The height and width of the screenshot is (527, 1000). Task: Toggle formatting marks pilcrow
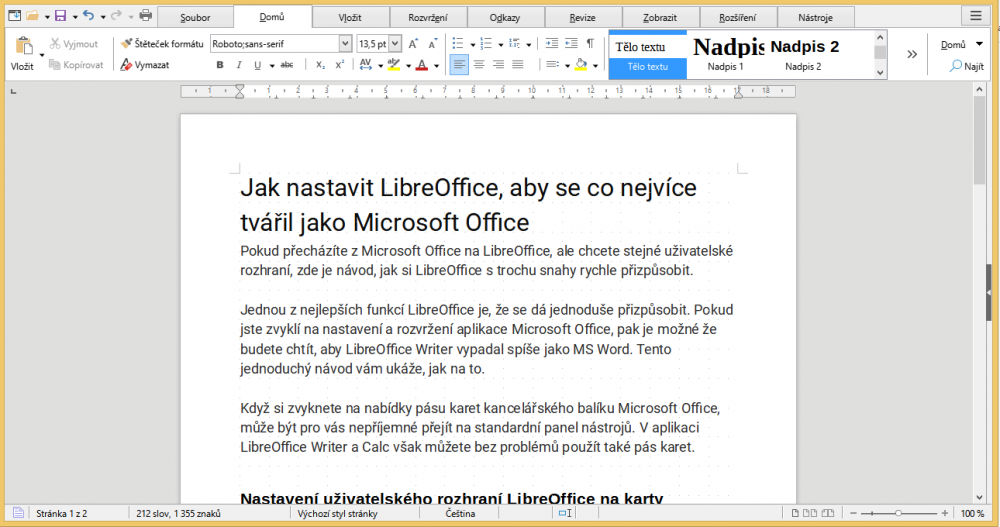pos(591,44)
